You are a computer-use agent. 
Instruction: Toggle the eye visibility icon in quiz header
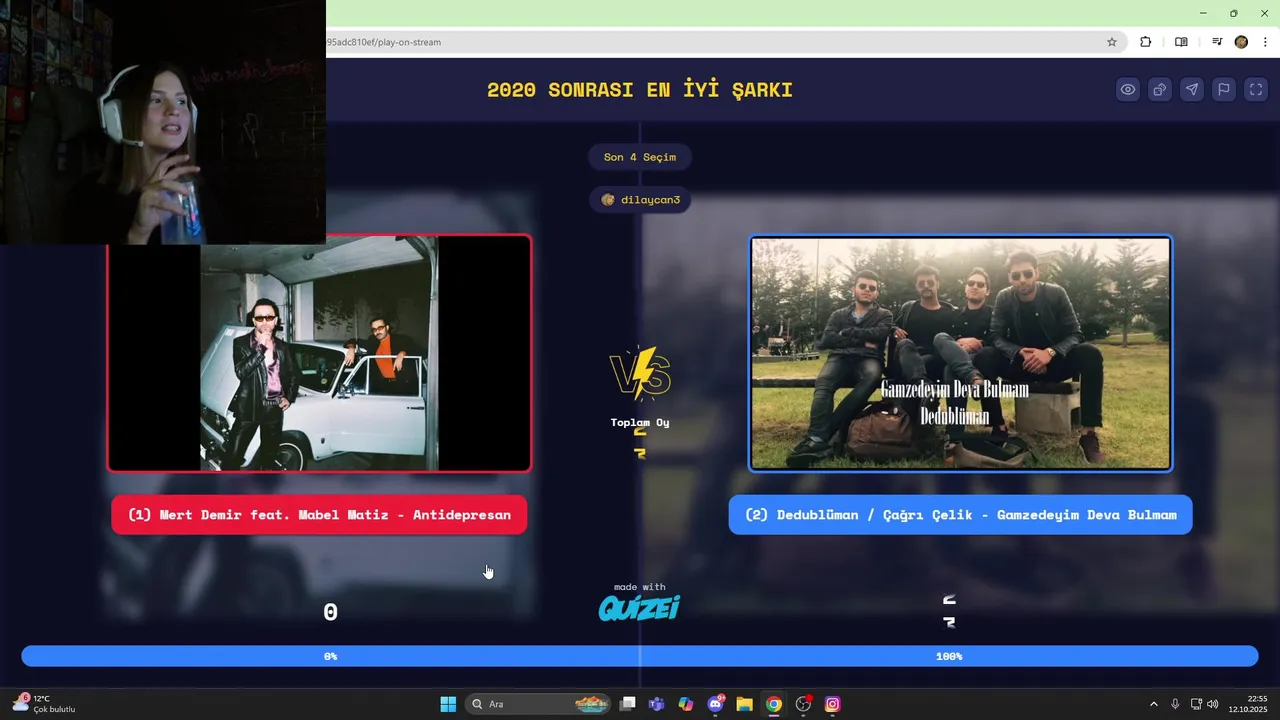[1128, 89]
